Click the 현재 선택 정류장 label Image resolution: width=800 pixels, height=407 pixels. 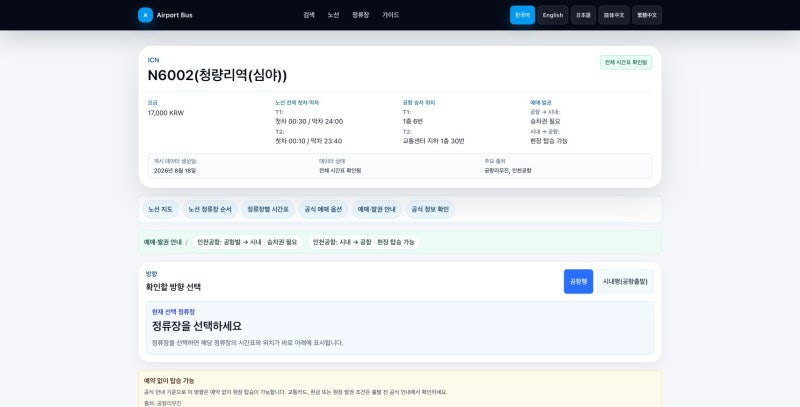(x=173, y=312)
